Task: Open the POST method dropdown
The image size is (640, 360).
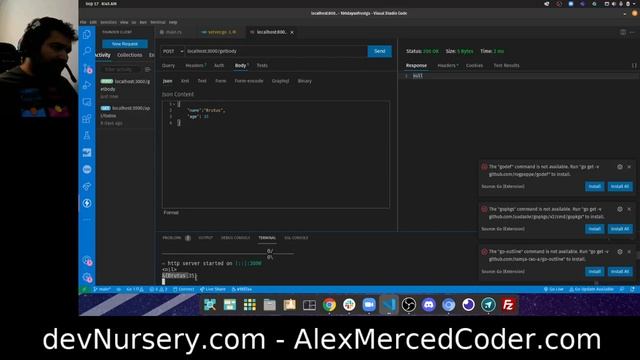Action: 173,51
